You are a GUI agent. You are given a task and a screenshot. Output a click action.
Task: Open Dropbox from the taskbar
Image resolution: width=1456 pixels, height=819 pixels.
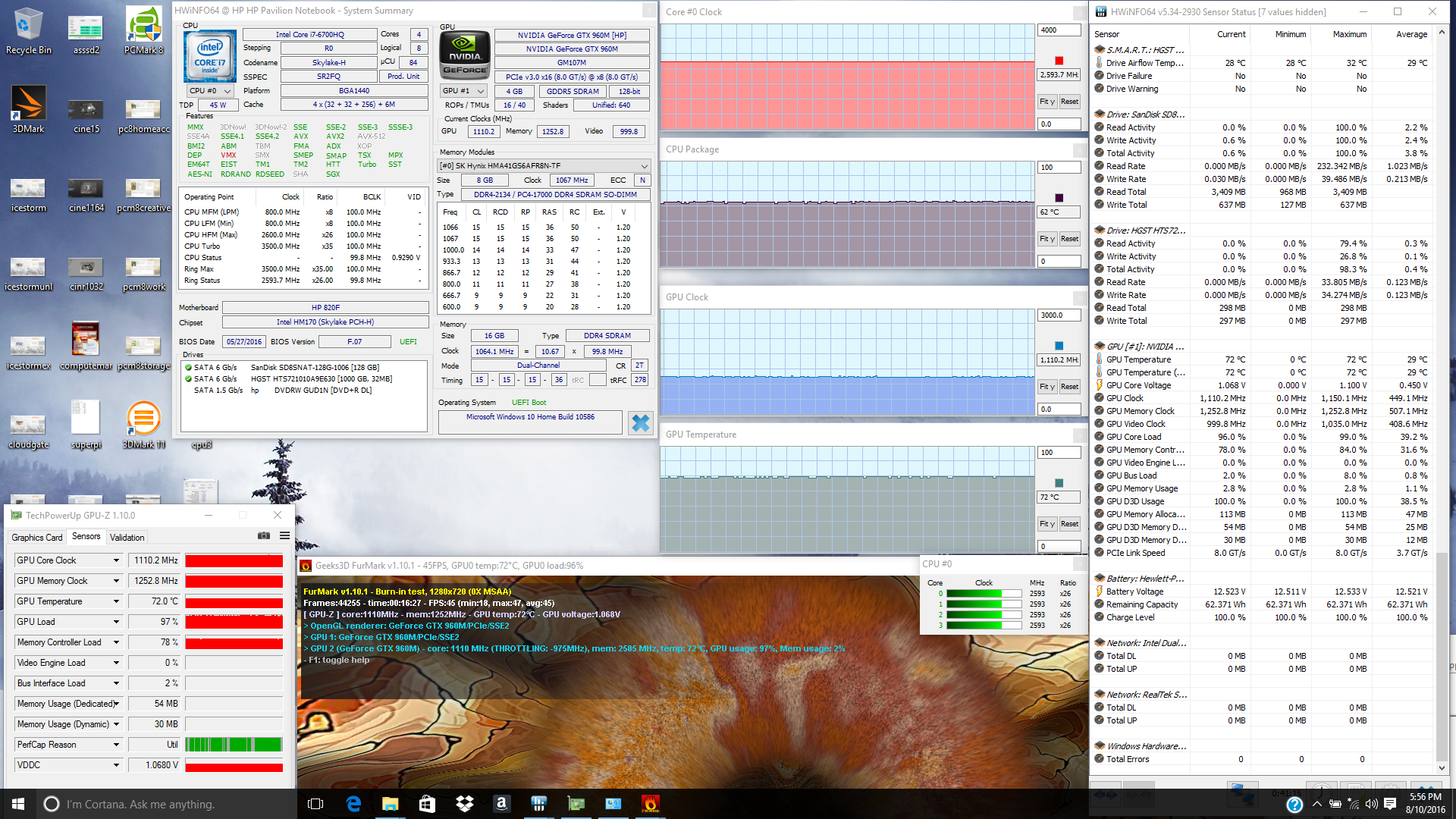pyautogui.click(x=464, y=804)
